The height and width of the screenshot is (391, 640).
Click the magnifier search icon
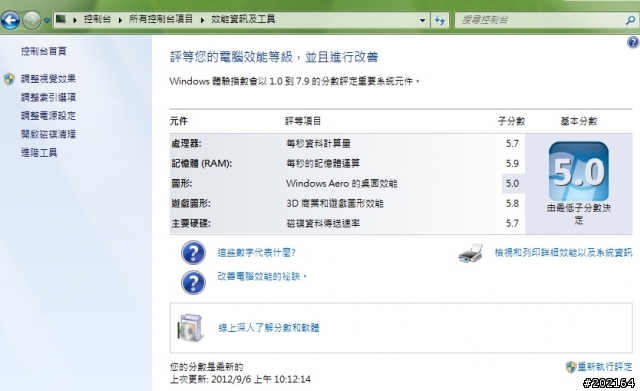[x=630, y=20]
